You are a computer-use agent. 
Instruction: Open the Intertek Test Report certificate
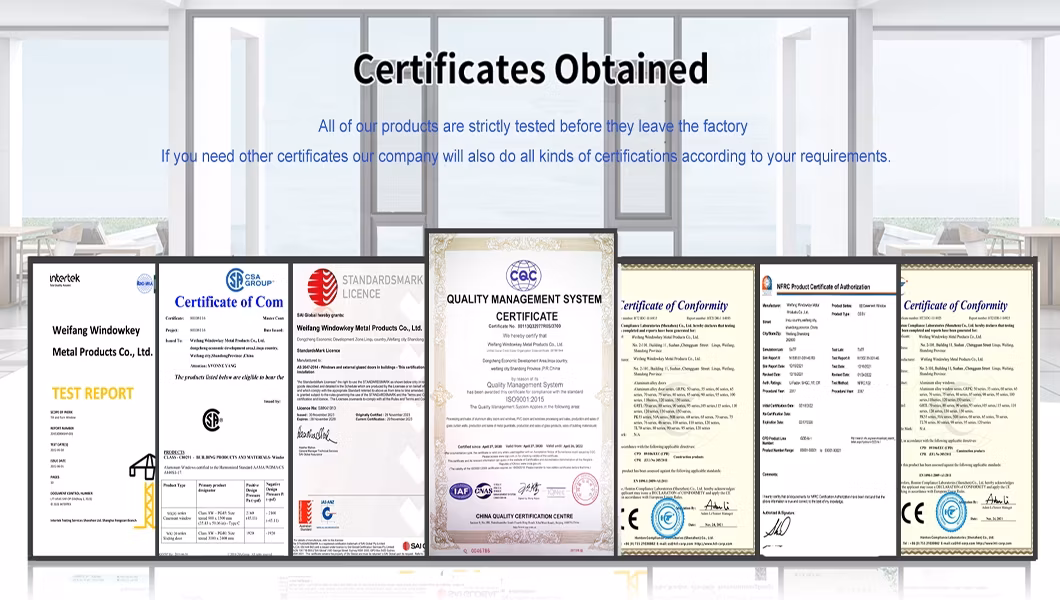click(x=94, y=409)
